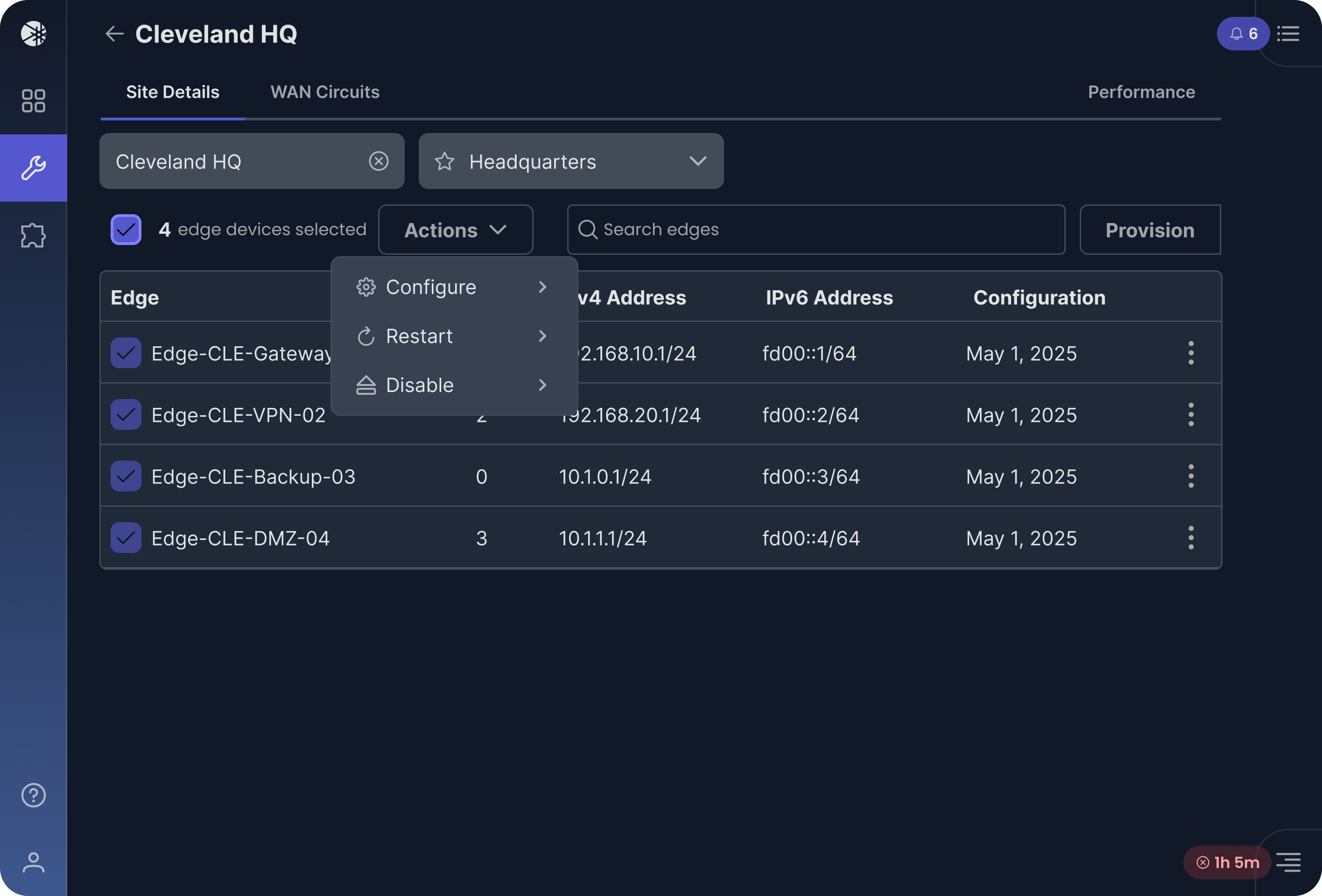
Task: Select the wrench tools sidebar icon
Action: (x=34, y=168)
